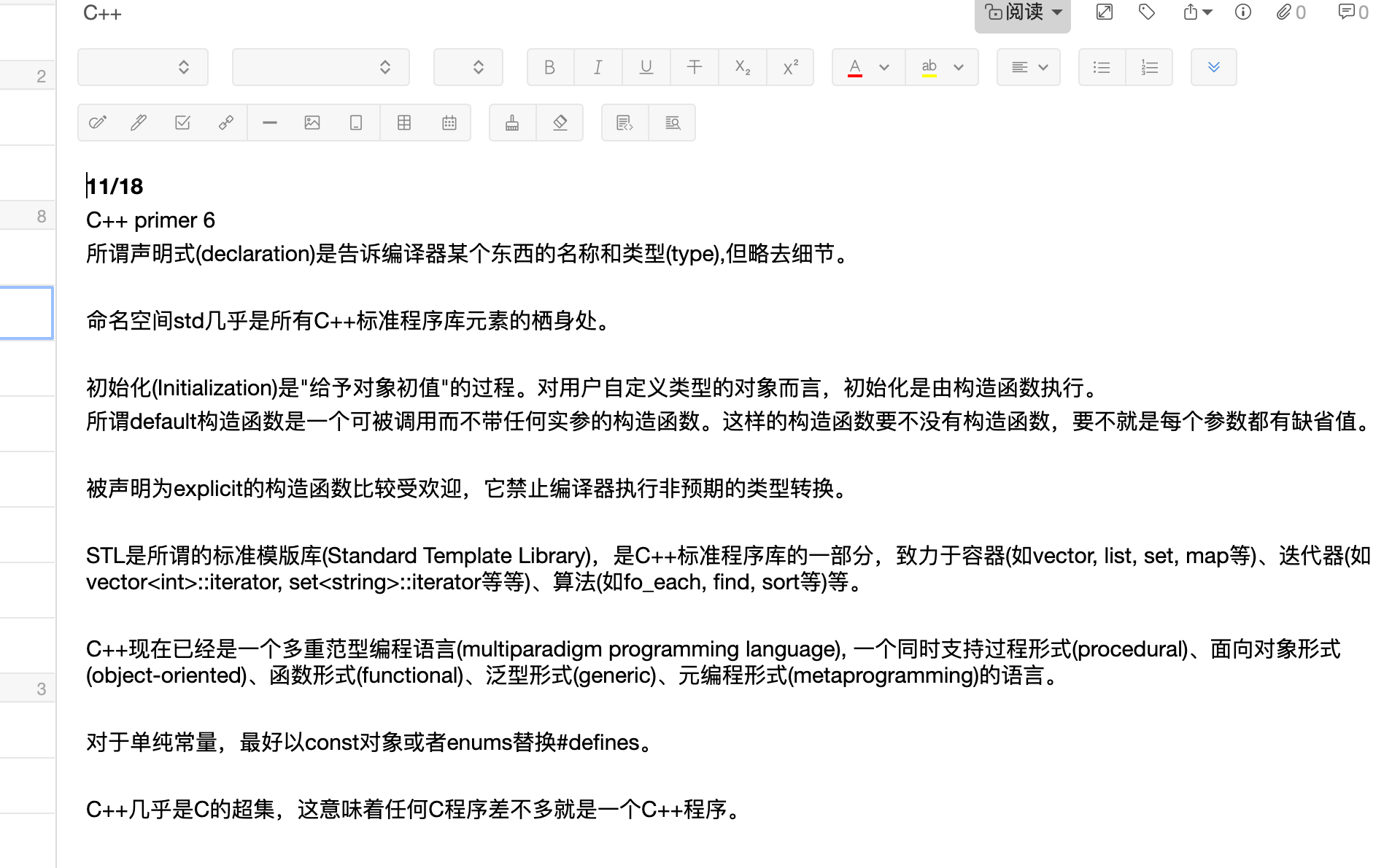Open the share dropdown menu
The height and width of the screenshot is (868, 1392).
(1195, 12)
